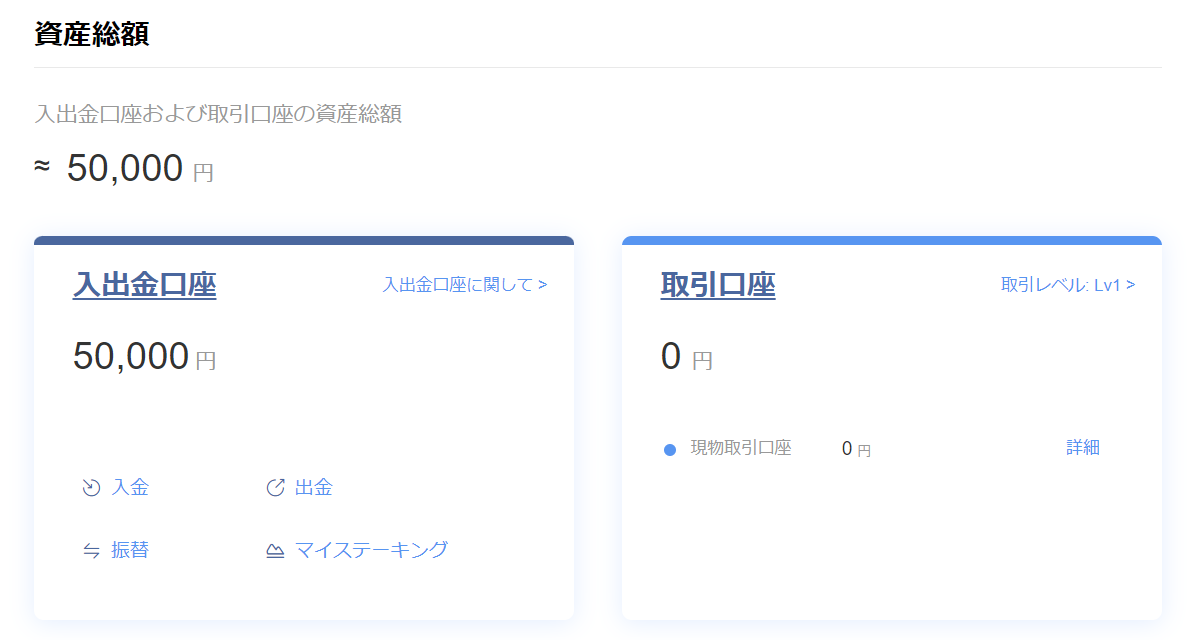Screen dimensions: 1200x640
Task: Go to マイステーキング link
Action: 371,550
